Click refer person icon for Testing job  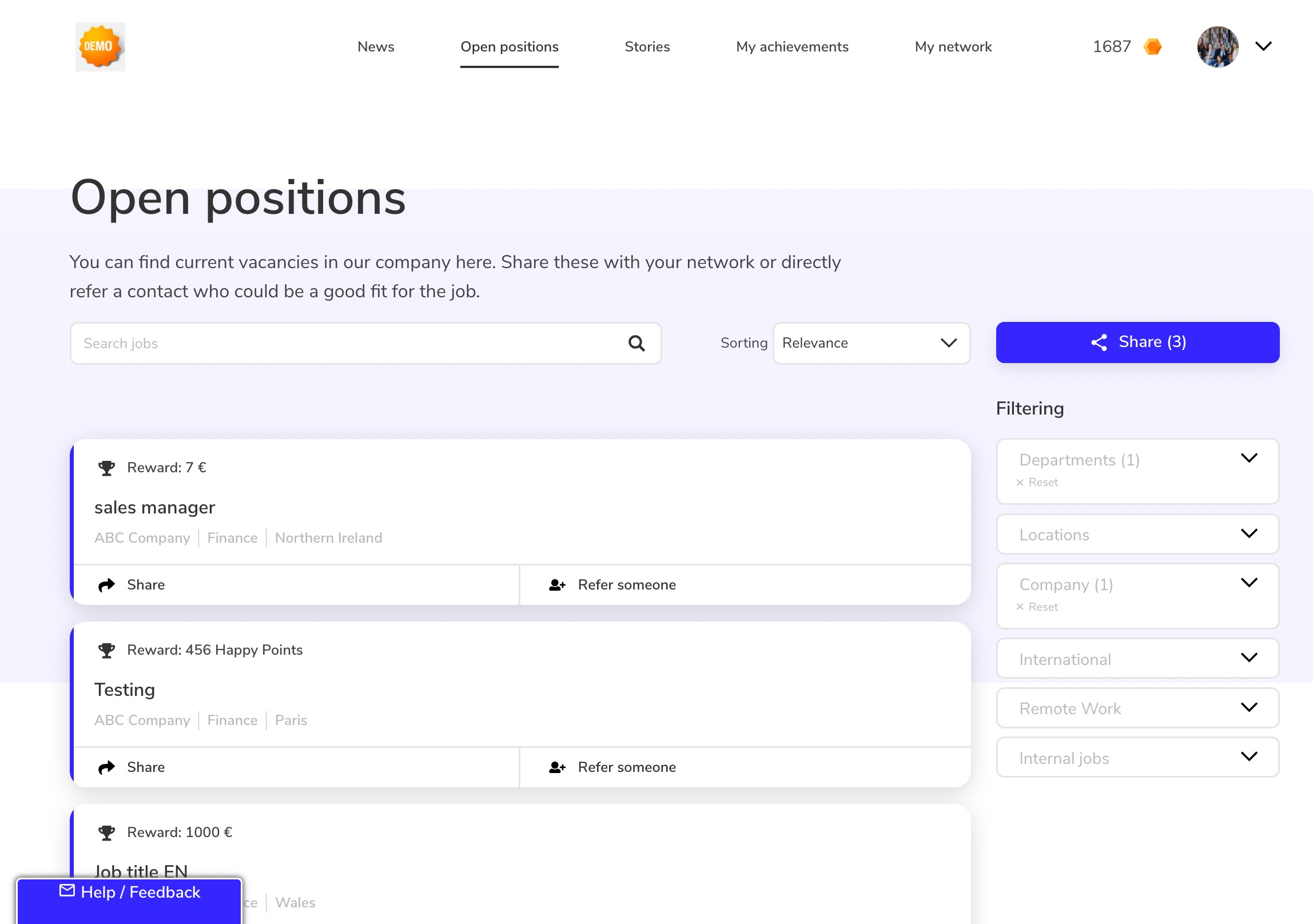(557, 767)
